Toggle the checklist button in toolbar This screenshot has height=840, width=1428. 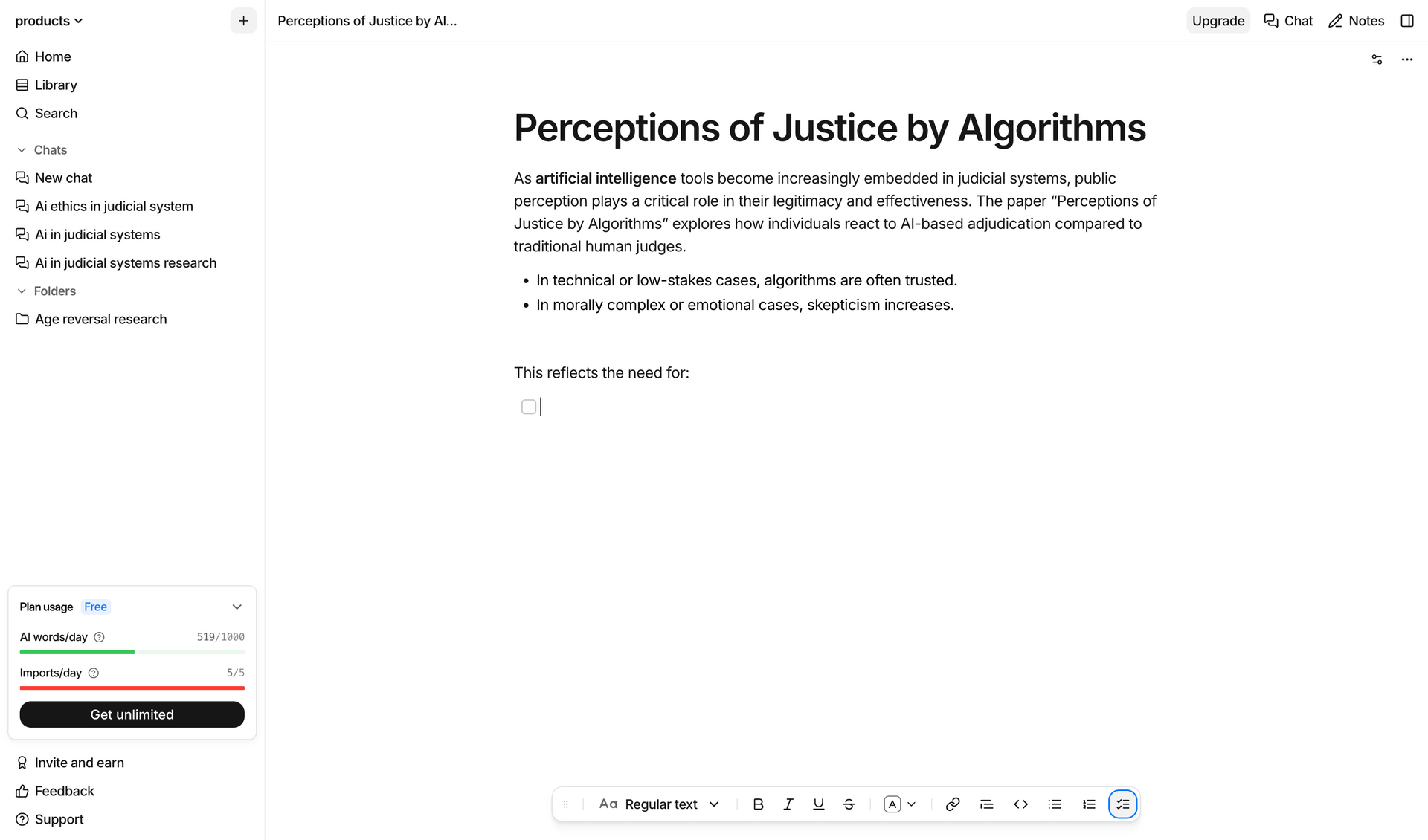coord(1122,804)
